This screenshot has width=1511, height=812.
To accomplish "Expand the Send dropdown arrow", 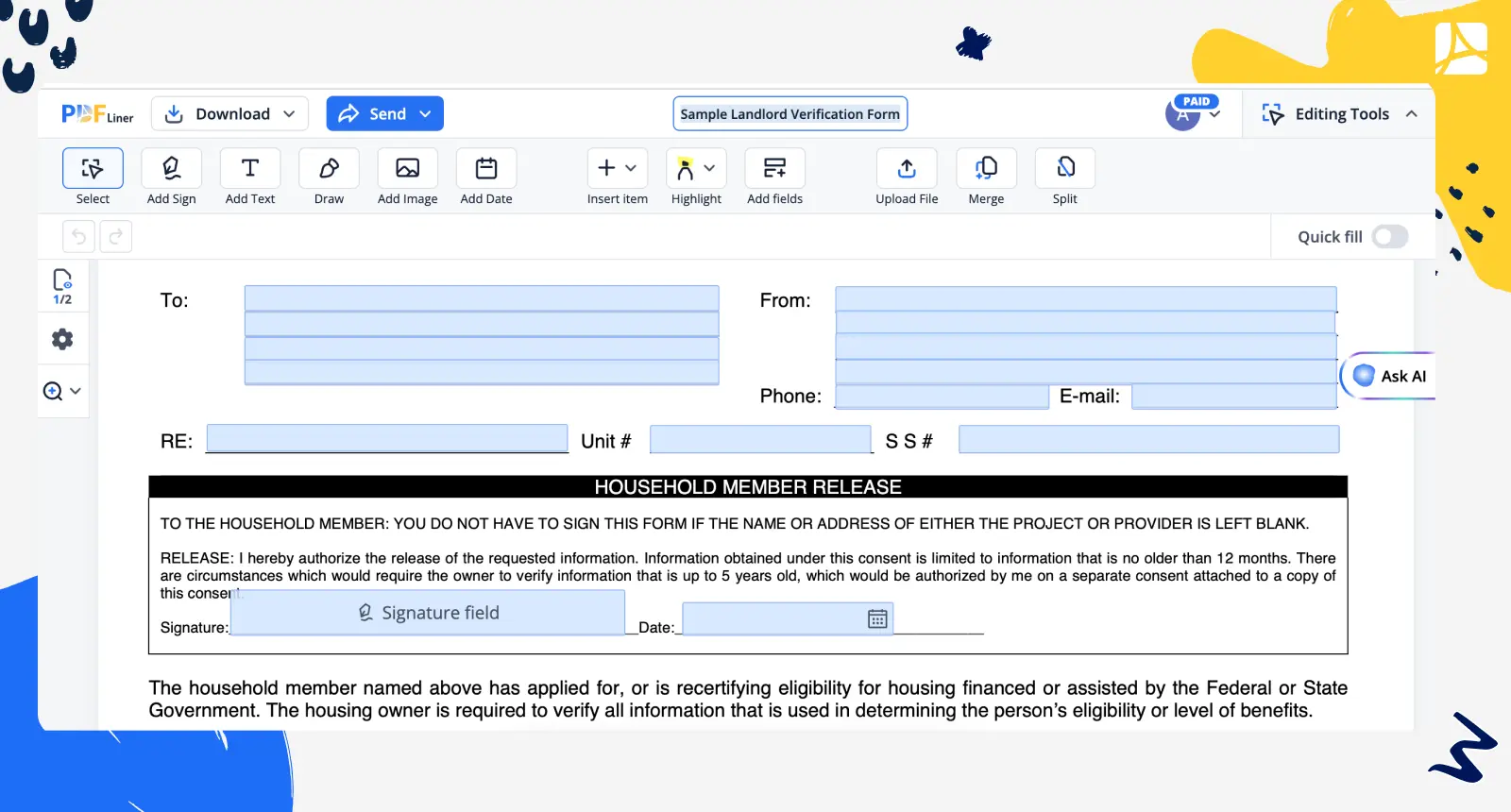I will (425, 114).
